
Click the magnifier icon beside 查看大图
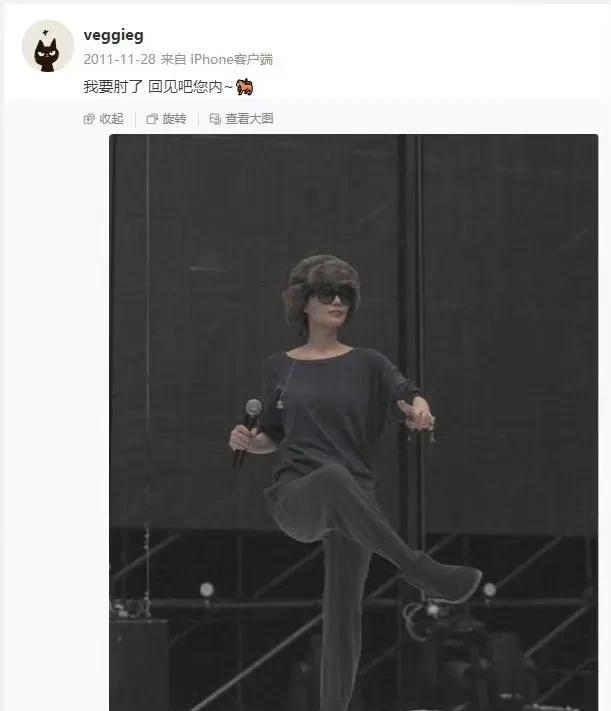coord(215,119)
